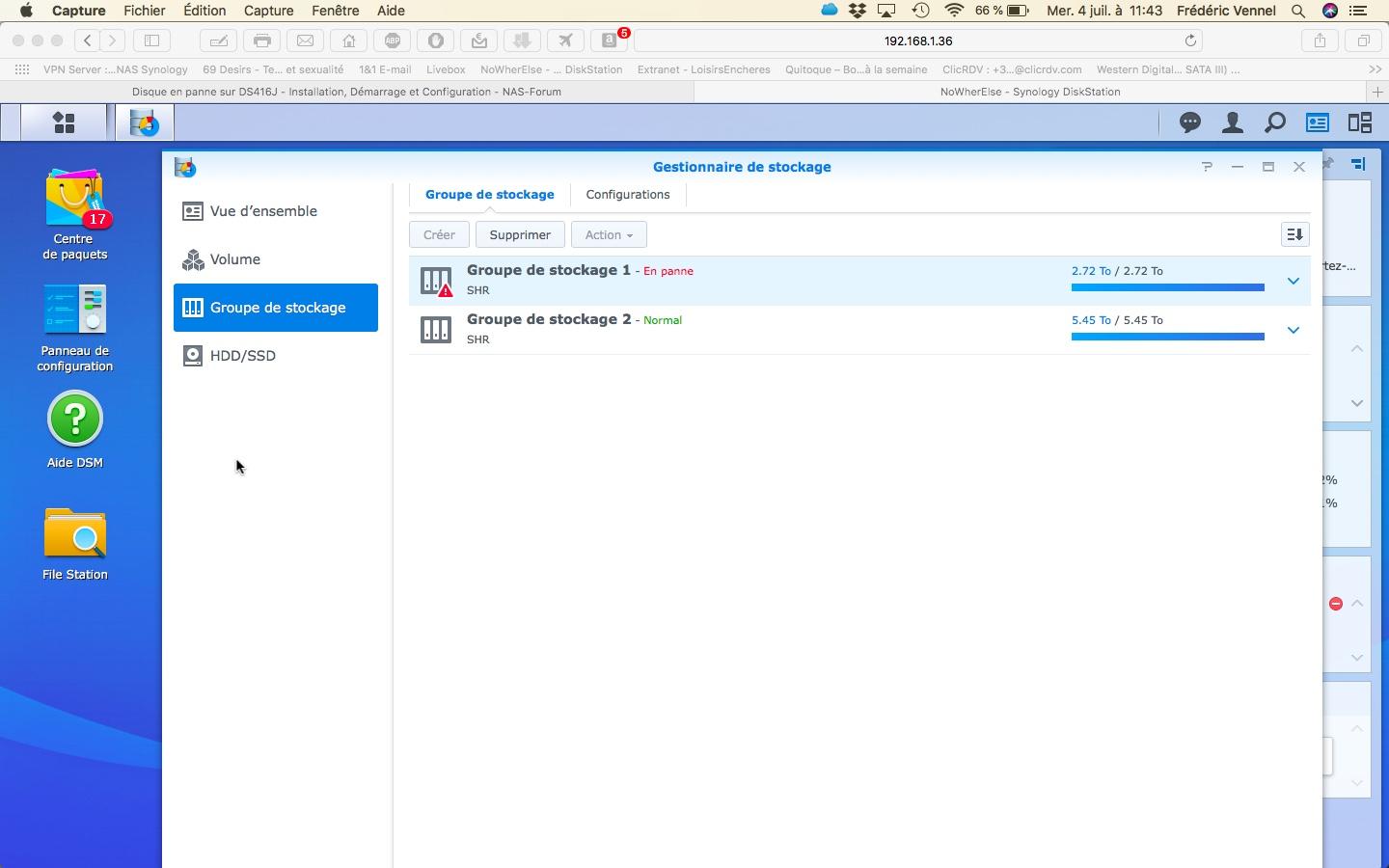Image resolution: width=1389 pixels, height=868 pixels.
Task: Select Volume in the sidebar
Action: [235, 259]
